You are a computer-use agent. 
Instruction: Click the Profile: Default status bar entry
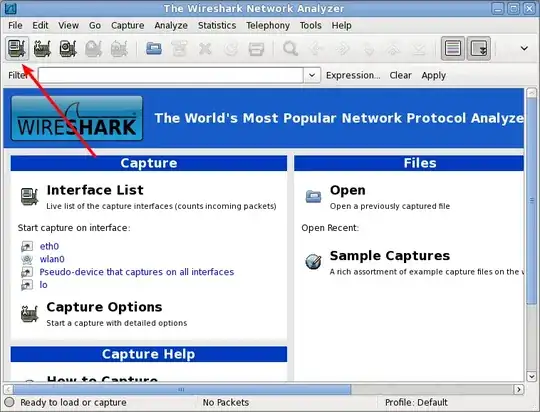(416, 402)
